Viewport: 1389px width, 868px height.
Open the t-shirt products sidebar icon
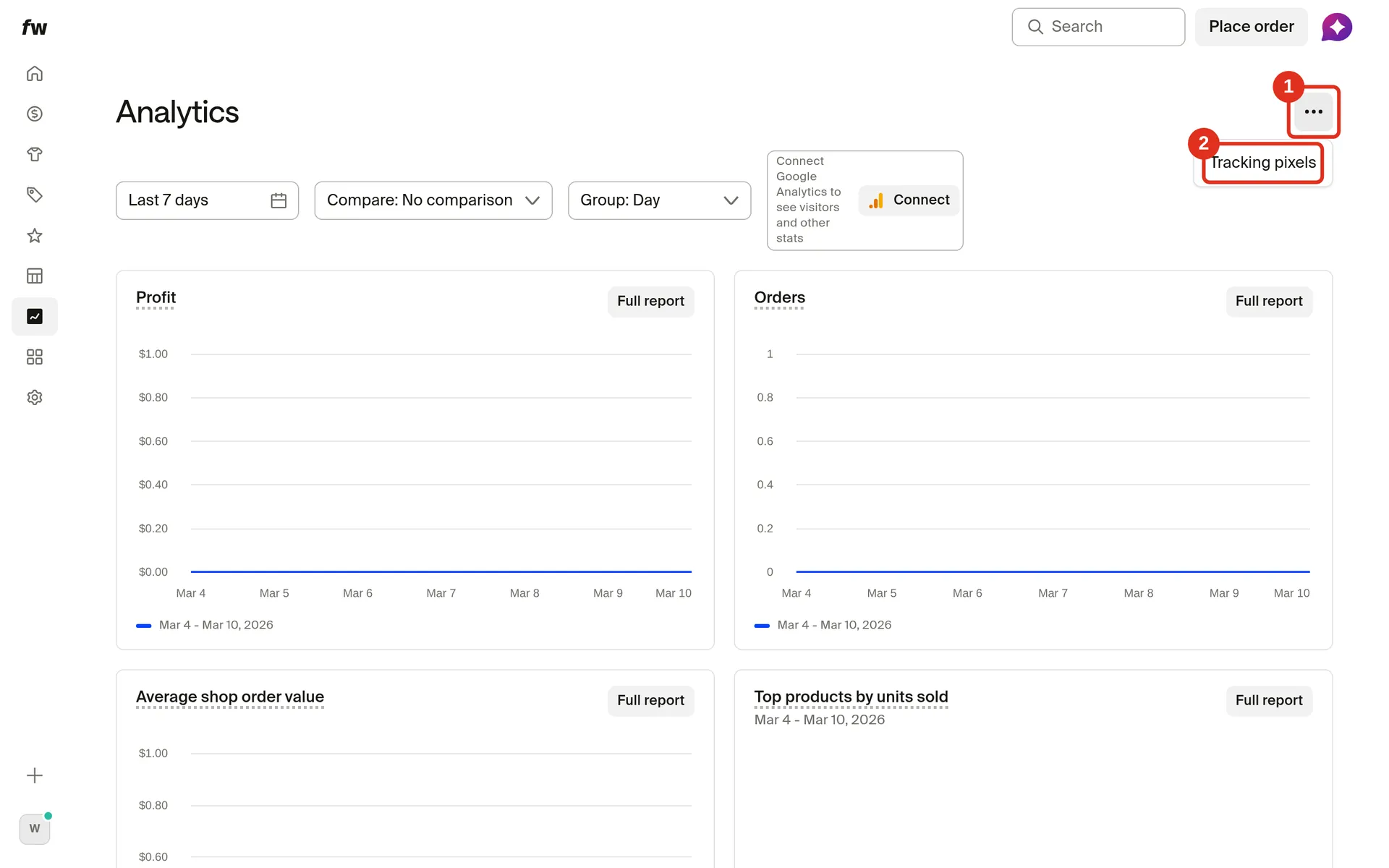pos(35,154)
